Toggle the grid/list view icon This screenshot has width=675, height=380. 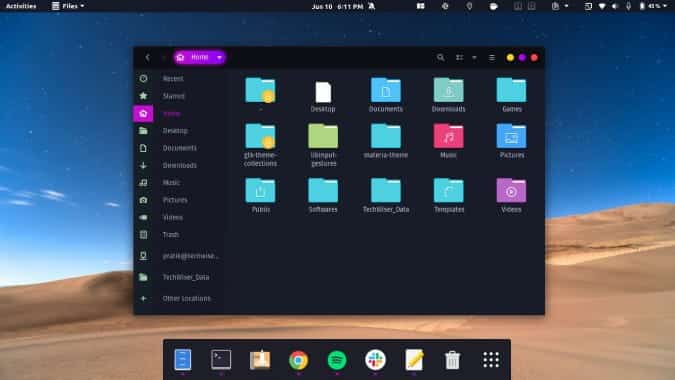(460, 57)
